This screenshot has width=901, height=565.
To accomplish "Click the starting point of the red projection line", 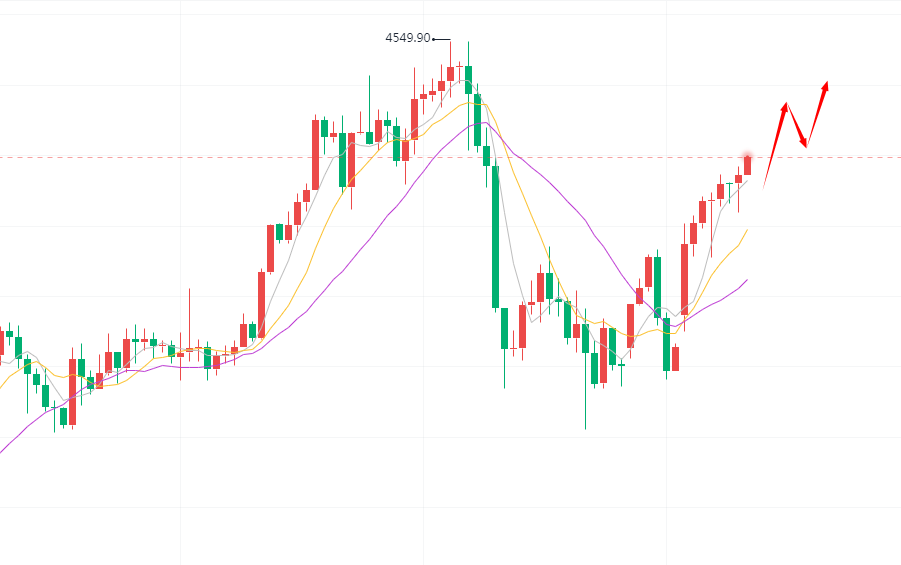I will click(x=765, y=185).
